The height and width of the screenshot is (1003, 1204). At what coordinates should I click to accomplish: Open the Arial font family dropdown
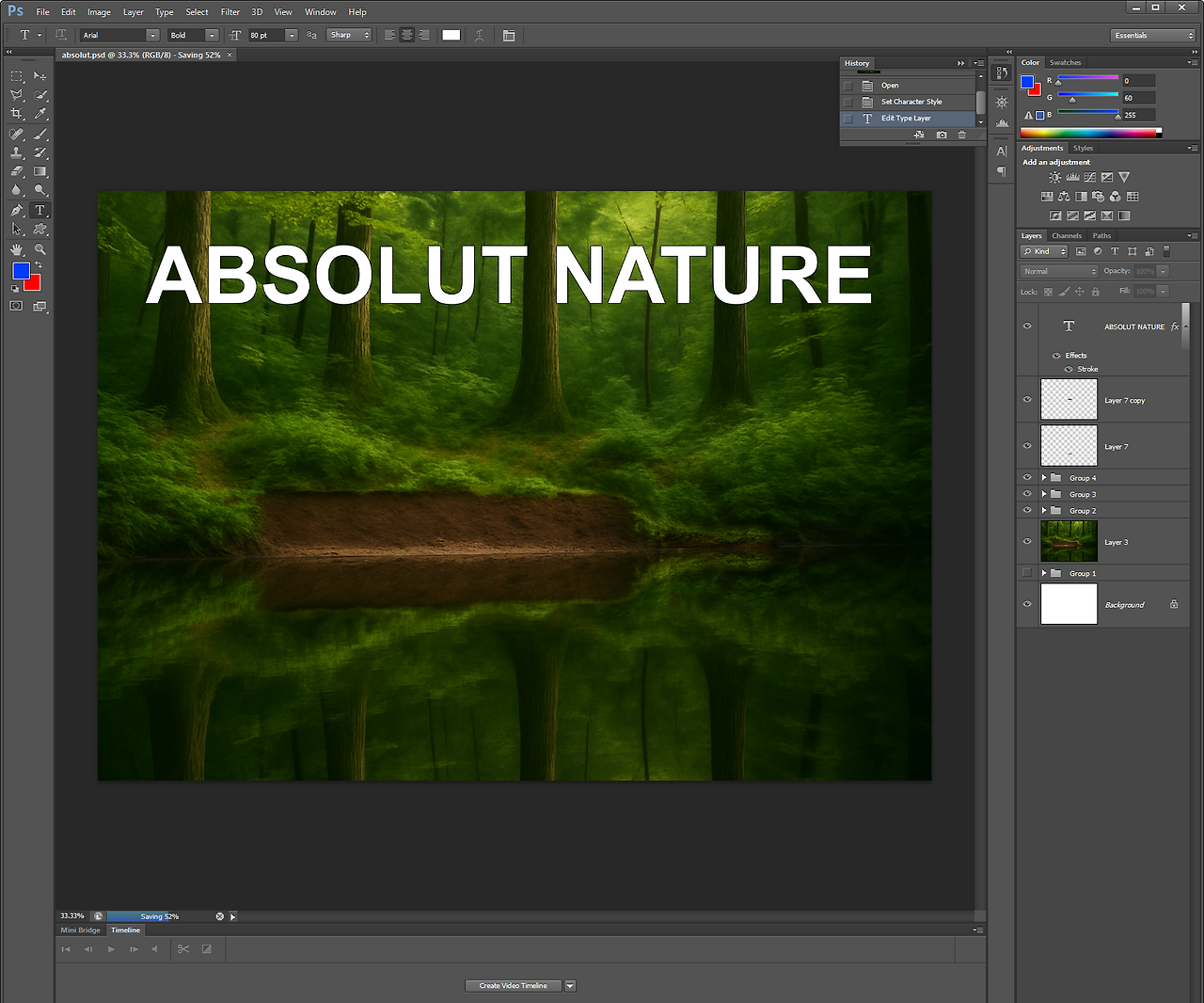pos(152,36)
